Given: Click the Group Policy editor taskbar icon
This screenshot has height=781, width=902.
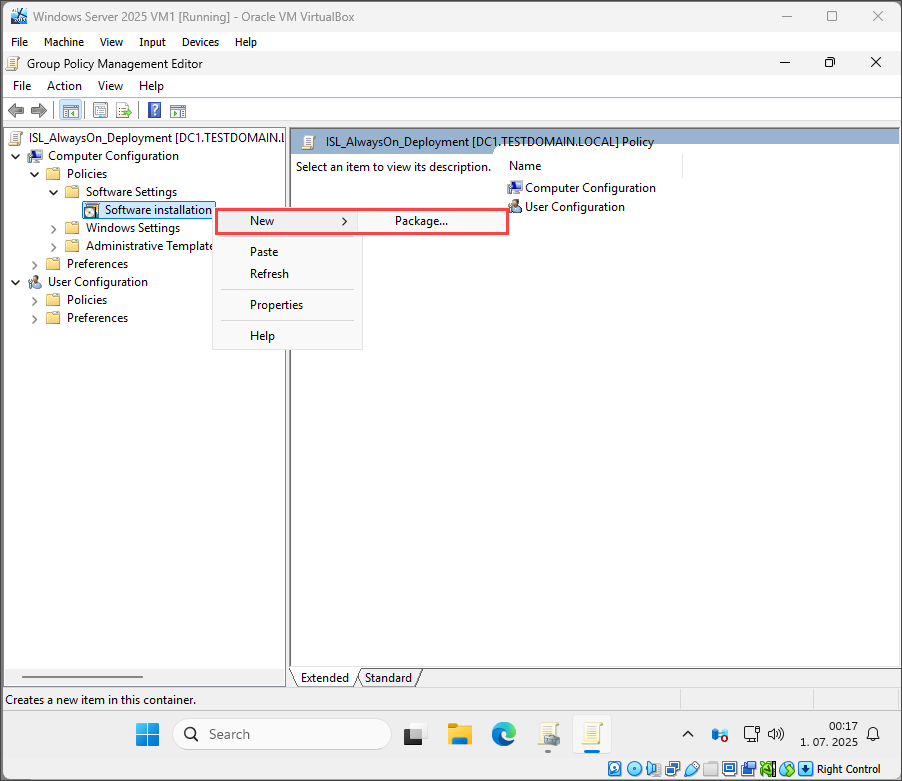Looking at the screenshot, I should [x=592, y=734].
